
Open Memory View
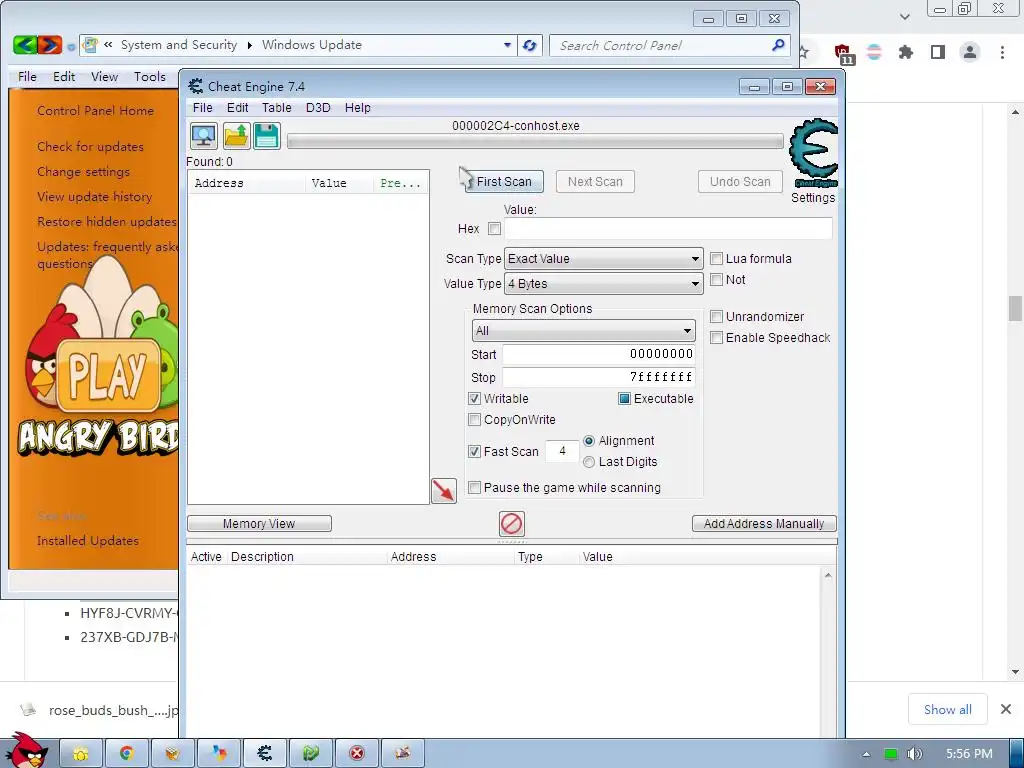pos(259,524)
